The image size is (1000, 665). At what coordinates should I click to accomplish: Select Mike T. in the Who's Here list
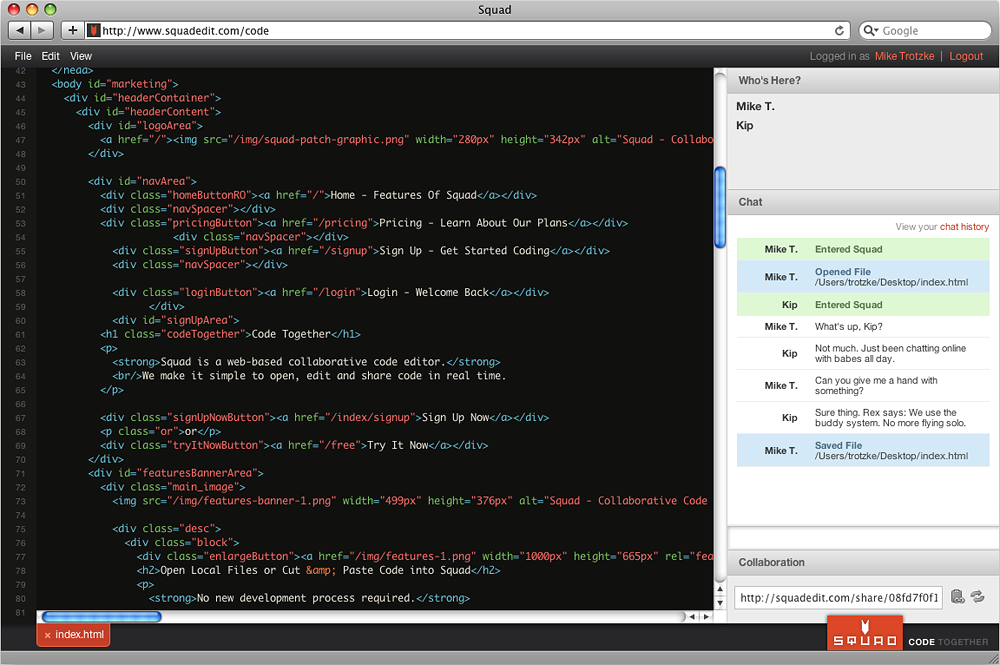click(x=755, y=106)
